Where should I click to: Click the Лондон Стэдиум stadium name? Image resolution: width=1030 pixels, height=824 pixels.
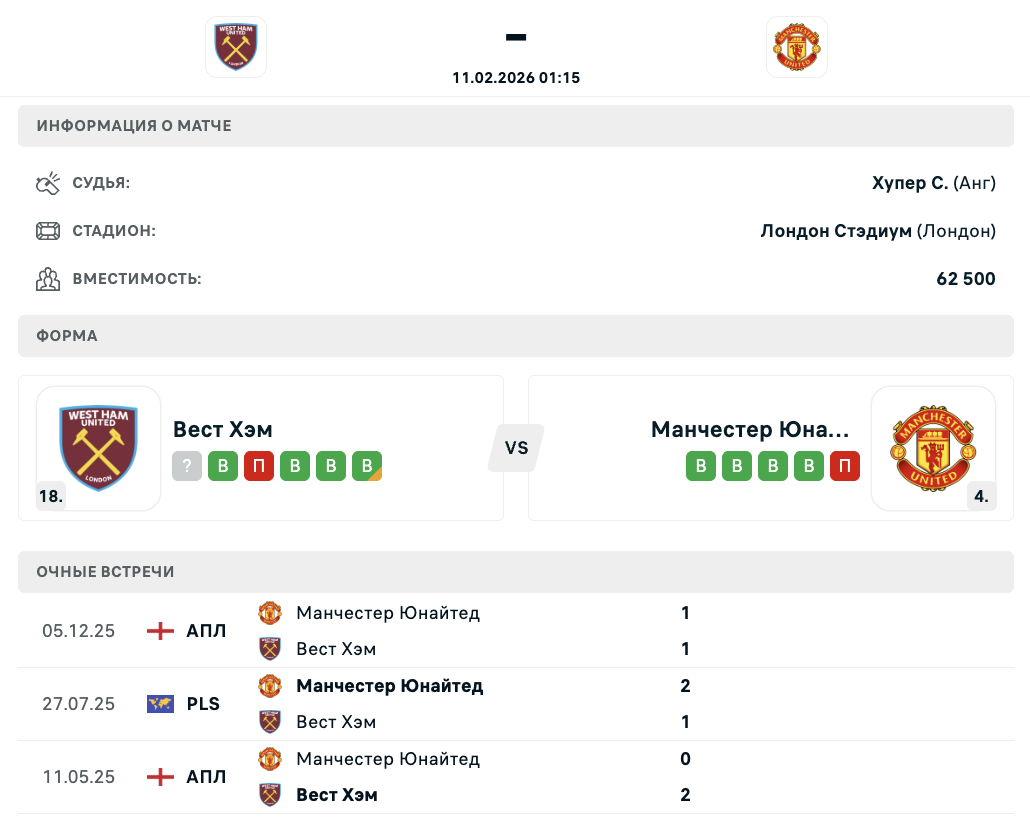tap(836, 231)
